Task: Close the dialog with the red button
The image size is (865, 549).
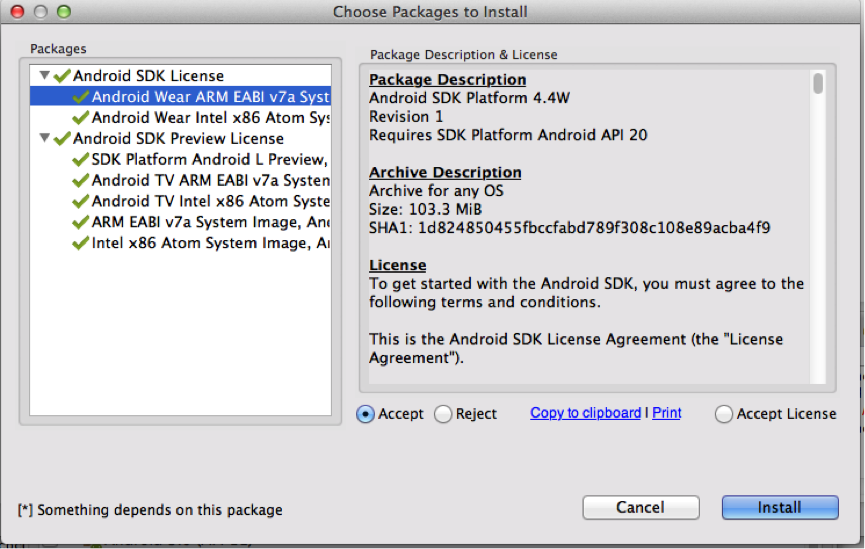Action: click(18, 12)
